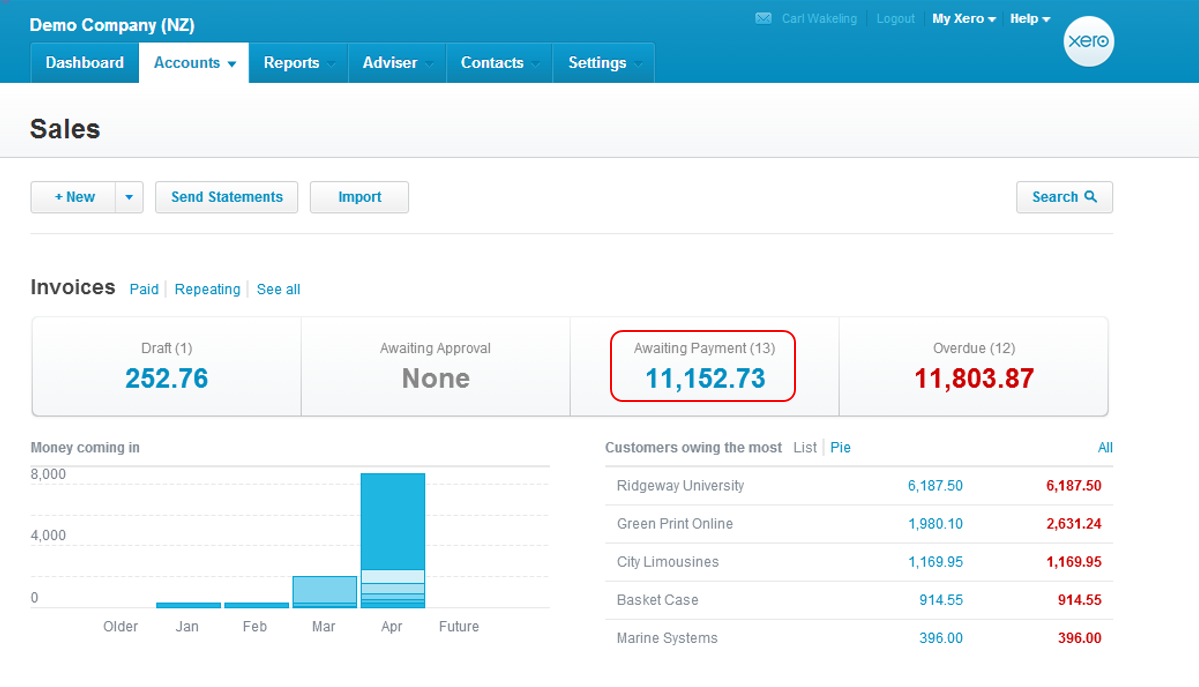Expand the Help dropdown
The height and width of the screenshot is (687, 1199).
[x=1030, y=18]
